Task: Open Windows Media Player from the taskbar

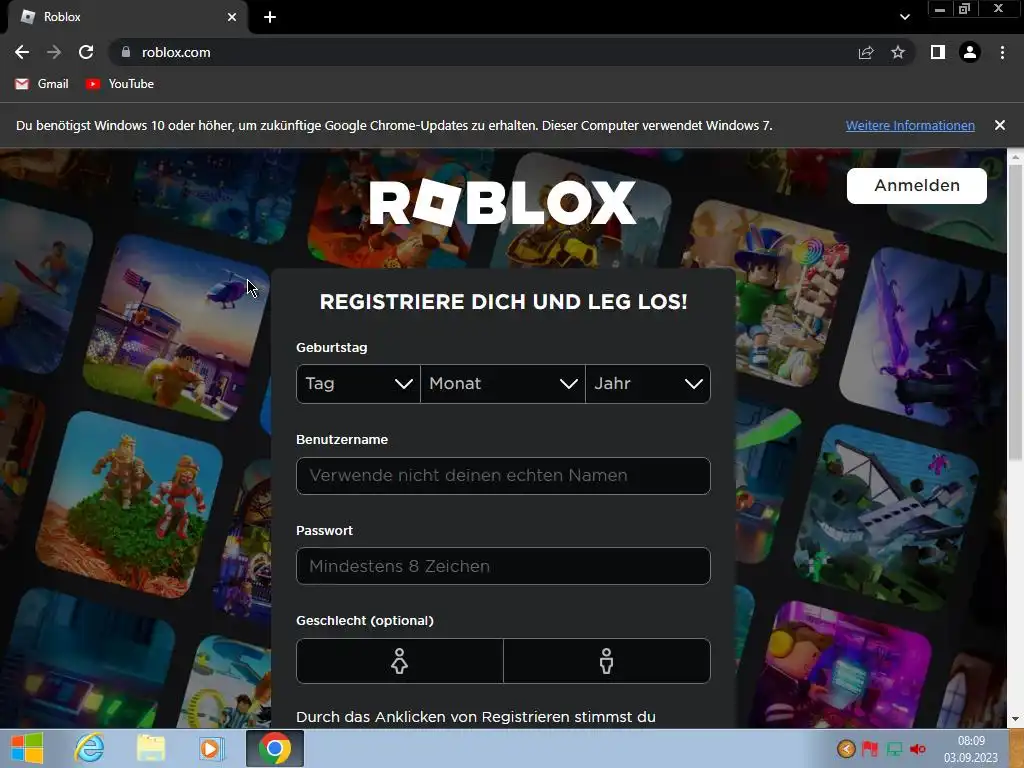Action: pos(212,748)
